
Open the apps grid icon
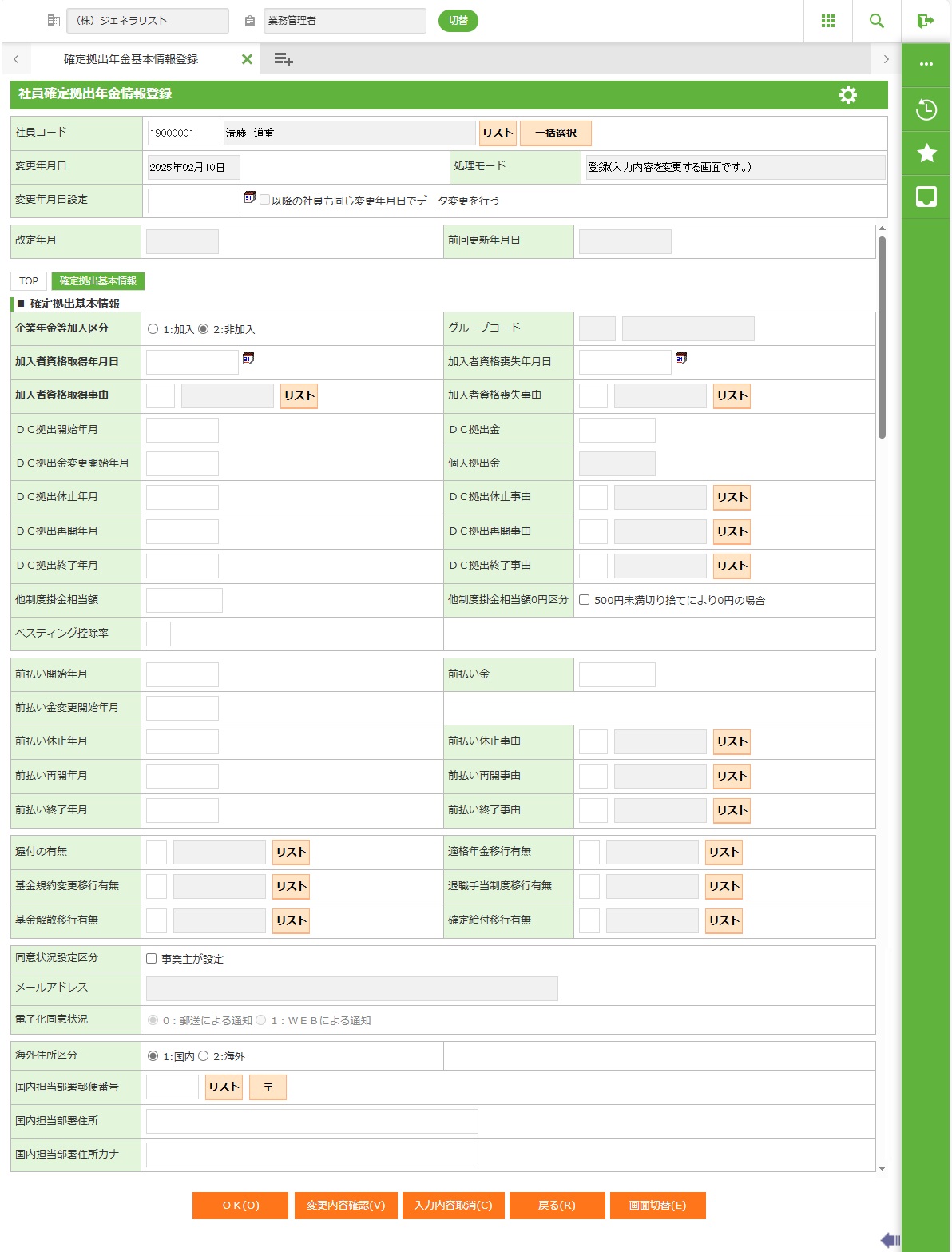[x=828, y=21]
